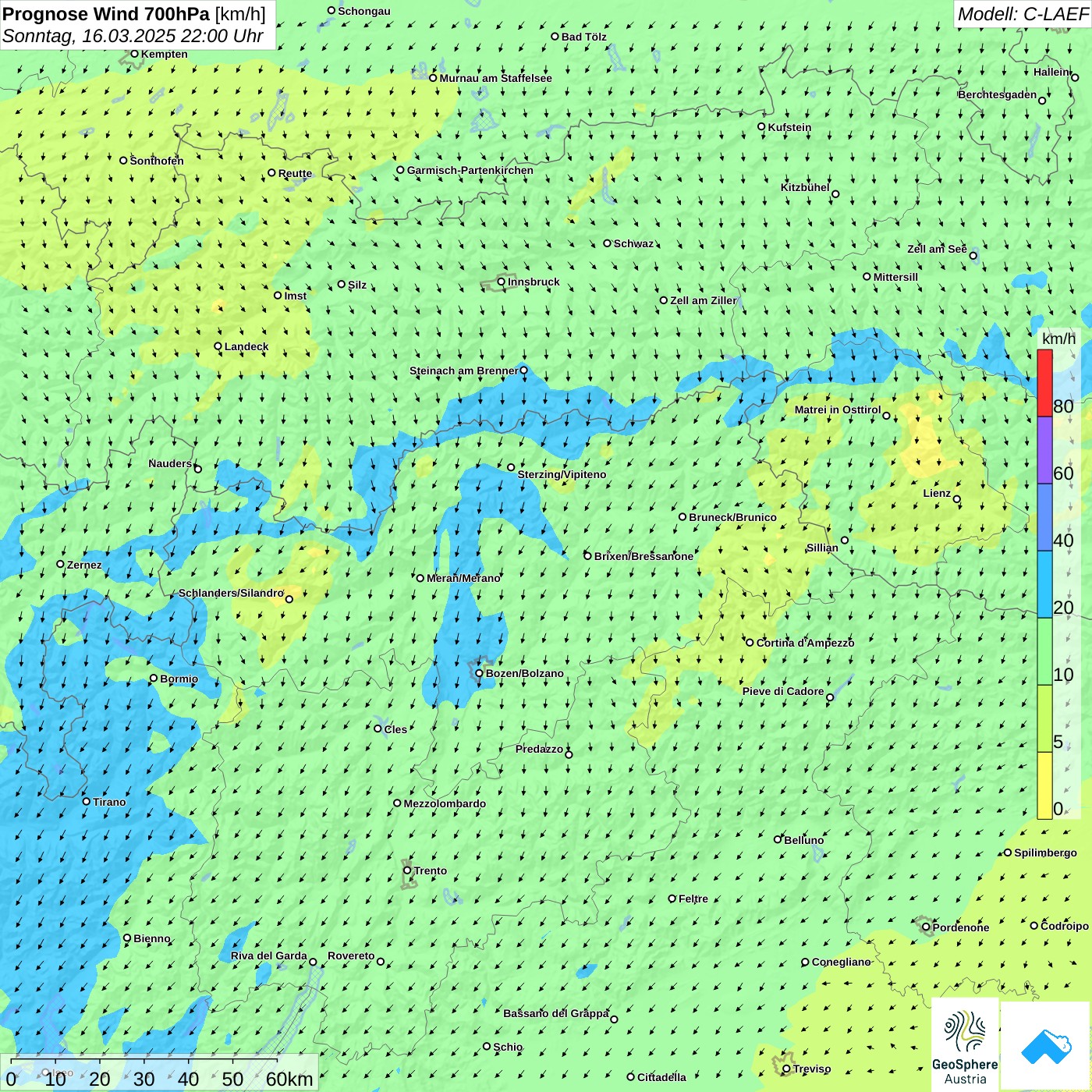Click the Pordenone city label
The image size is (1092, 1092).
[961, 927]
